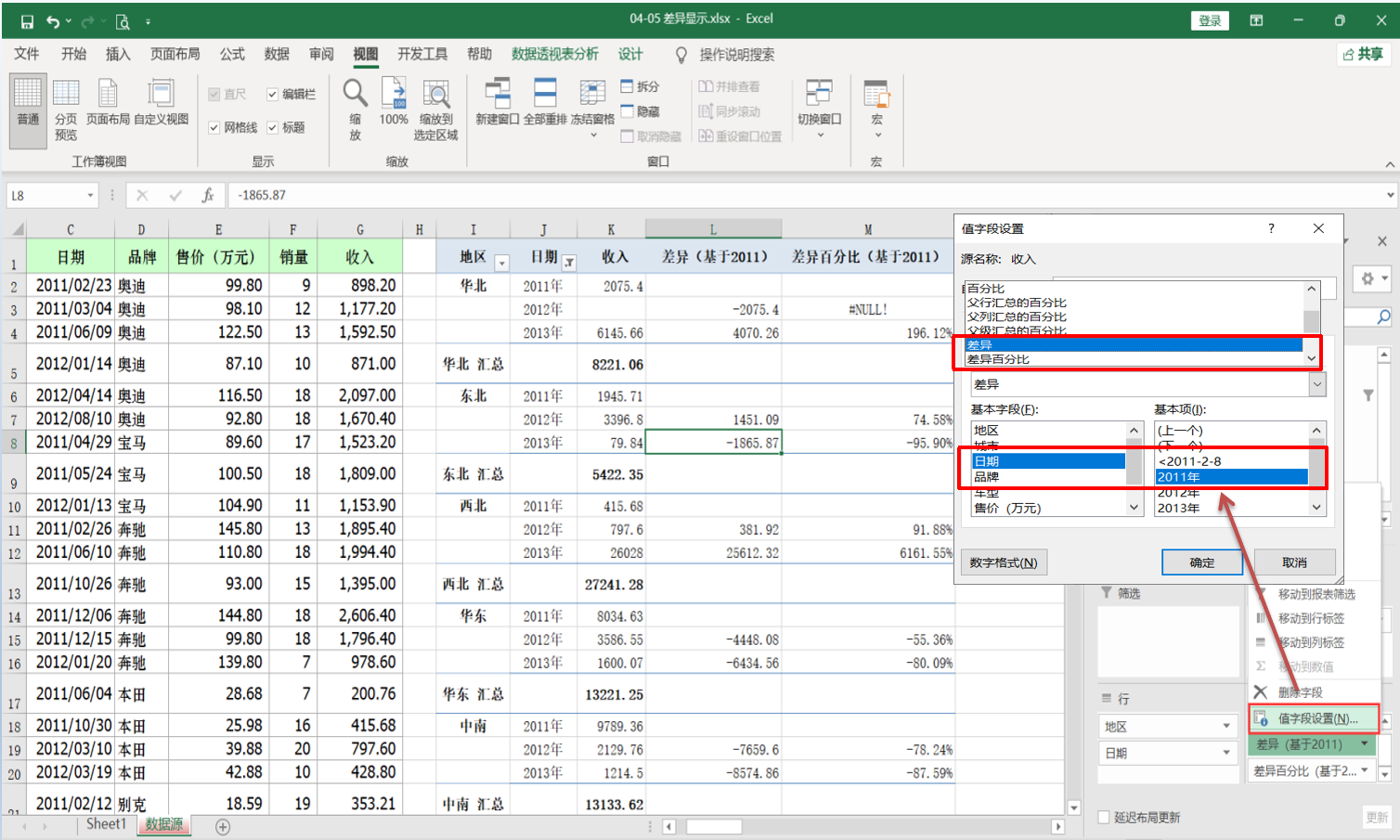Open the Macros (宏) button

876,110
